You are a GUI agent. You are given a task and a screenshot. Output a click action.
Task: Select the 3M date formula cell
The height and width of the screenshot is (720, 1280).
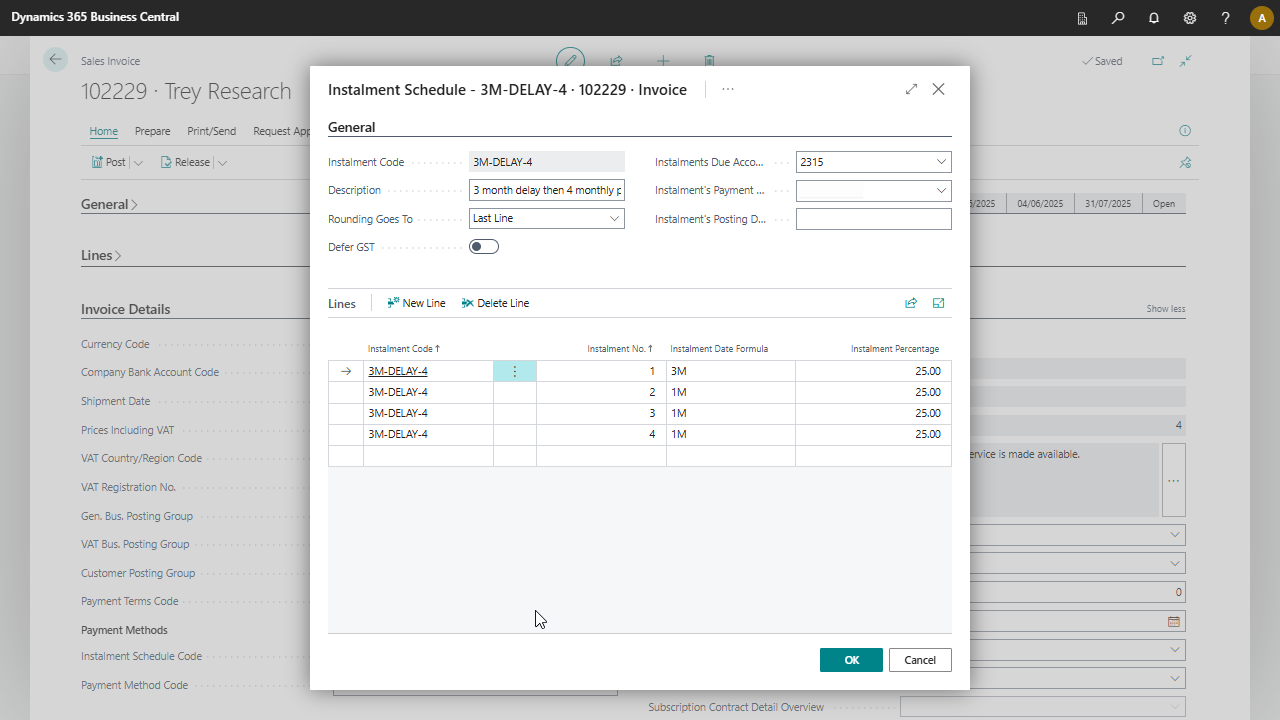pos(731,371)
